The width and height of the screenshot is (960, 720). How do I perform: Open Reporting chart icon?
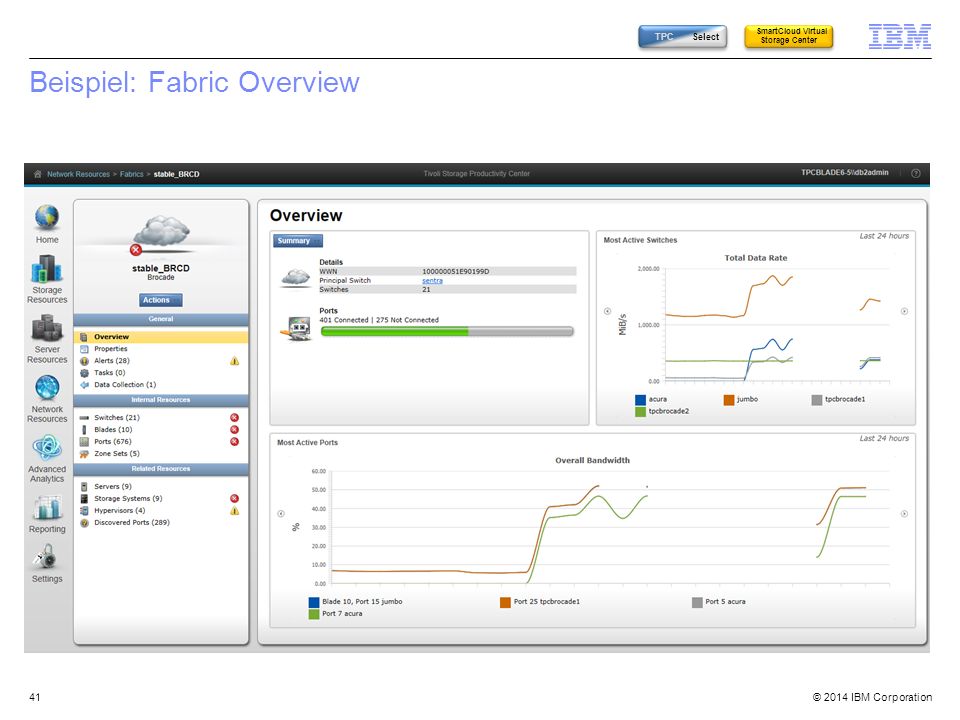pyautogui.click(x=47, y=508)
